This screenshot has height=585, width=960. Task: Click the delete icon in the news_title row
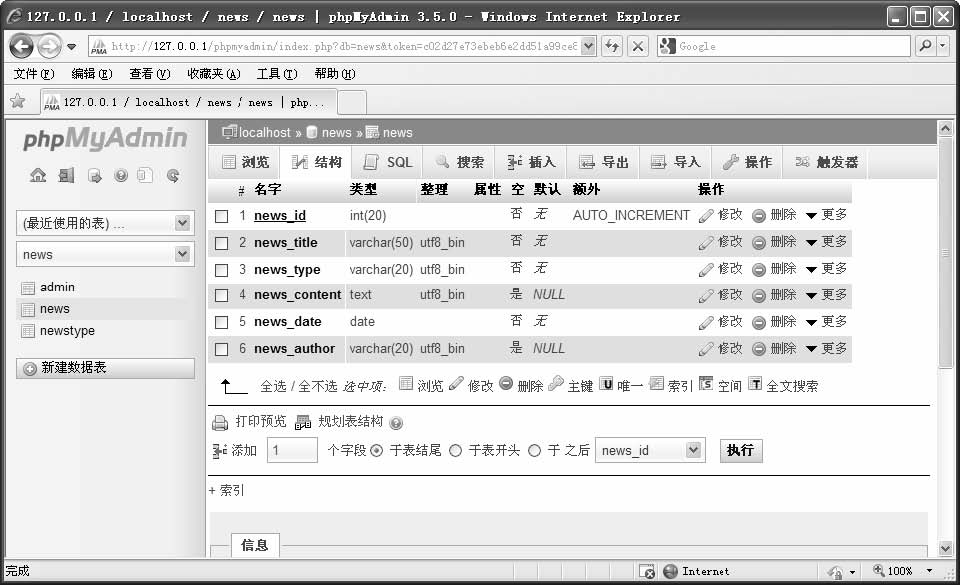(759, 243)
